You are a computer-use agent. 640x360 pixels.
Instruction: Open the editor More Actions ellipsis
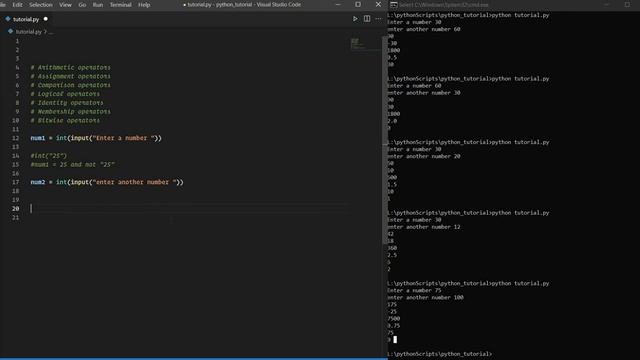[x=378, y=19]
